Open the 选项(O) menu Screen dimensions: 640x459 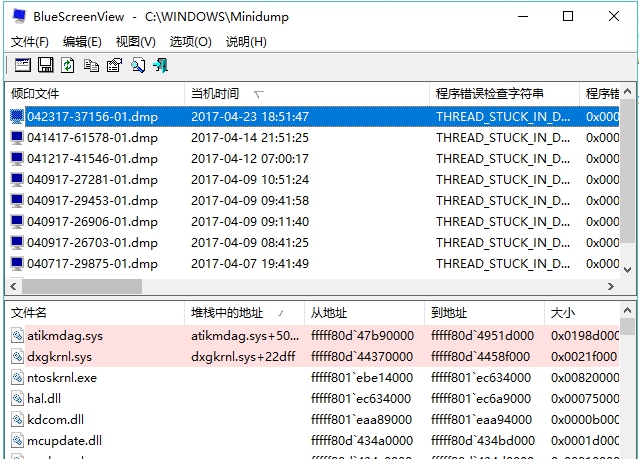(190, 42)
